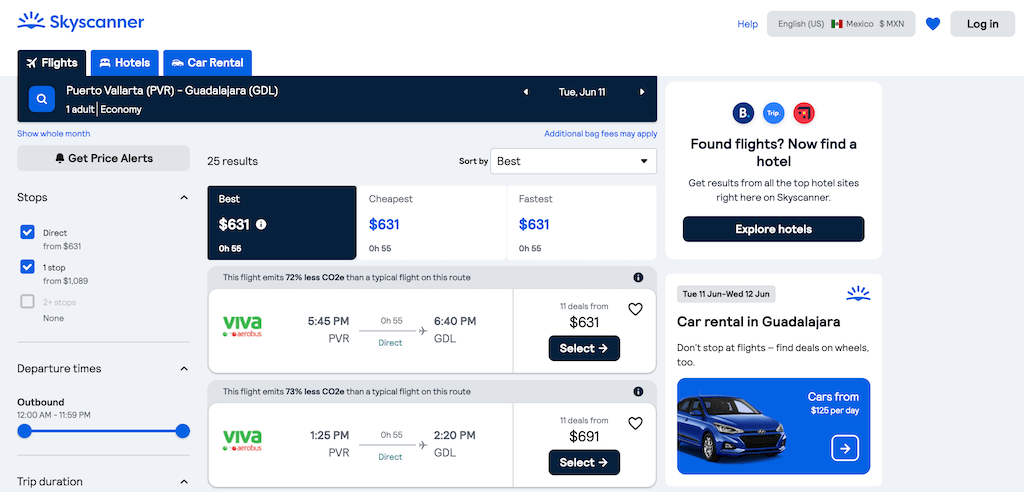Click the Viva Aerobus logo on 1:25 PM flight

click(x=242, y=440)
